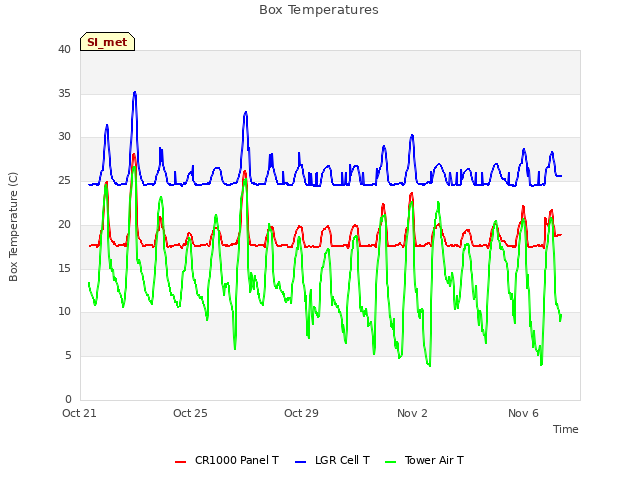
Task: Click the Nov 6 x-axis label
Action: 523,413
